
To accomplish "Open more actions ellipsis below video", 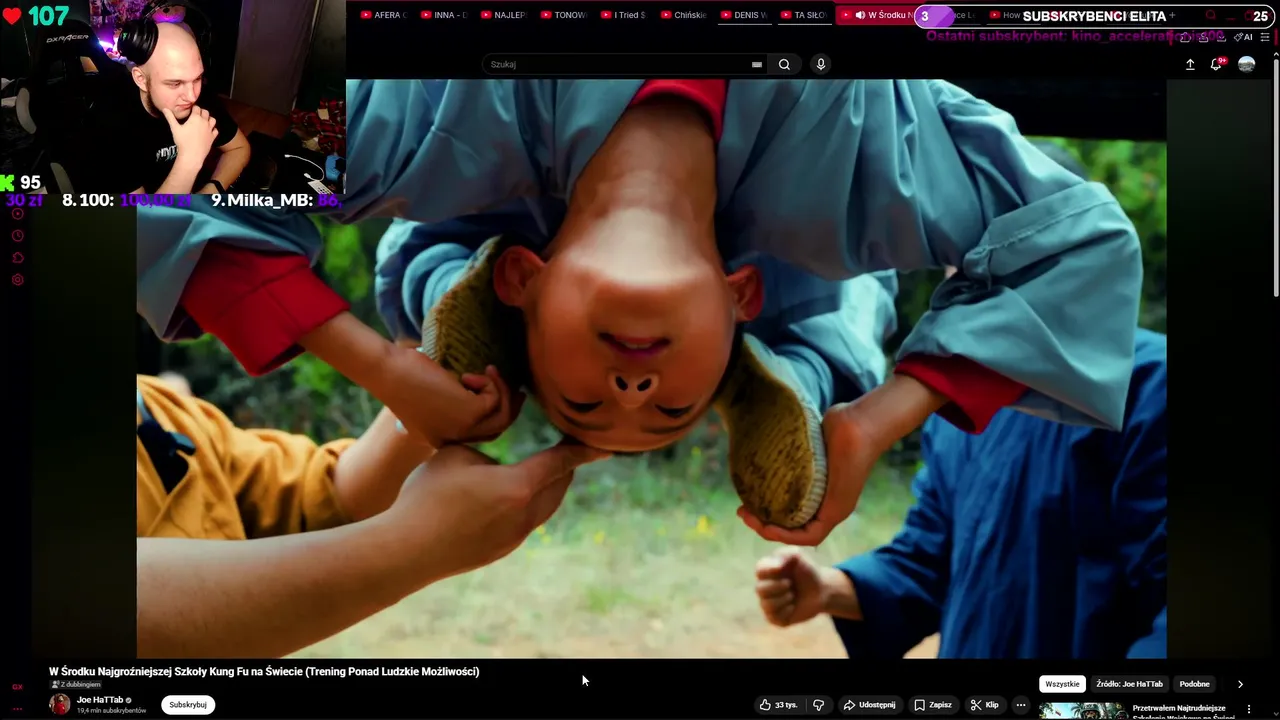I will click(x=1021, y=705).
